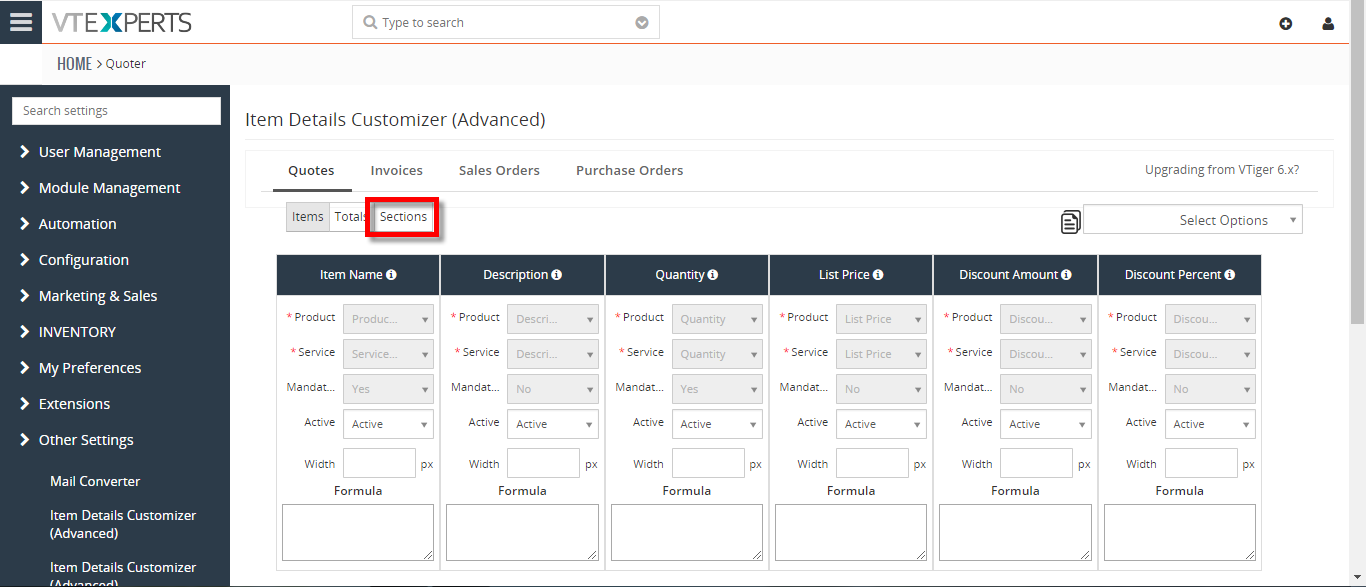Switch to the Sales Orders tab

(499, 170)
